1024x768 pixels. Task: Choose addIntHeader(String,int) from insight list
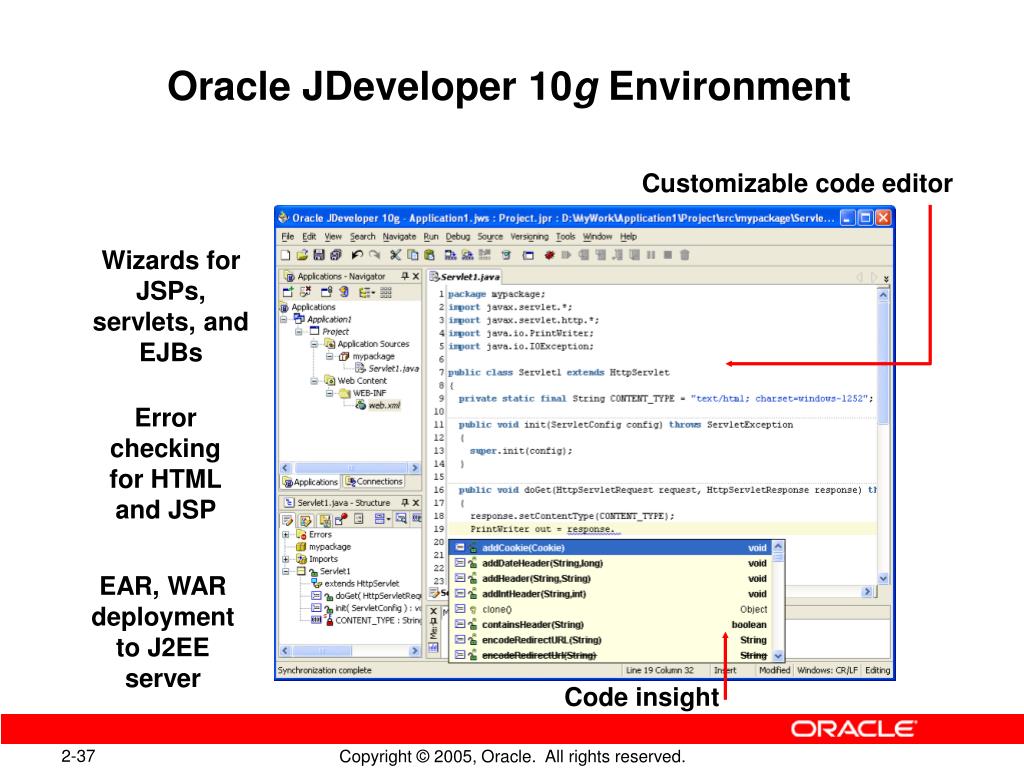click(611, 594)
